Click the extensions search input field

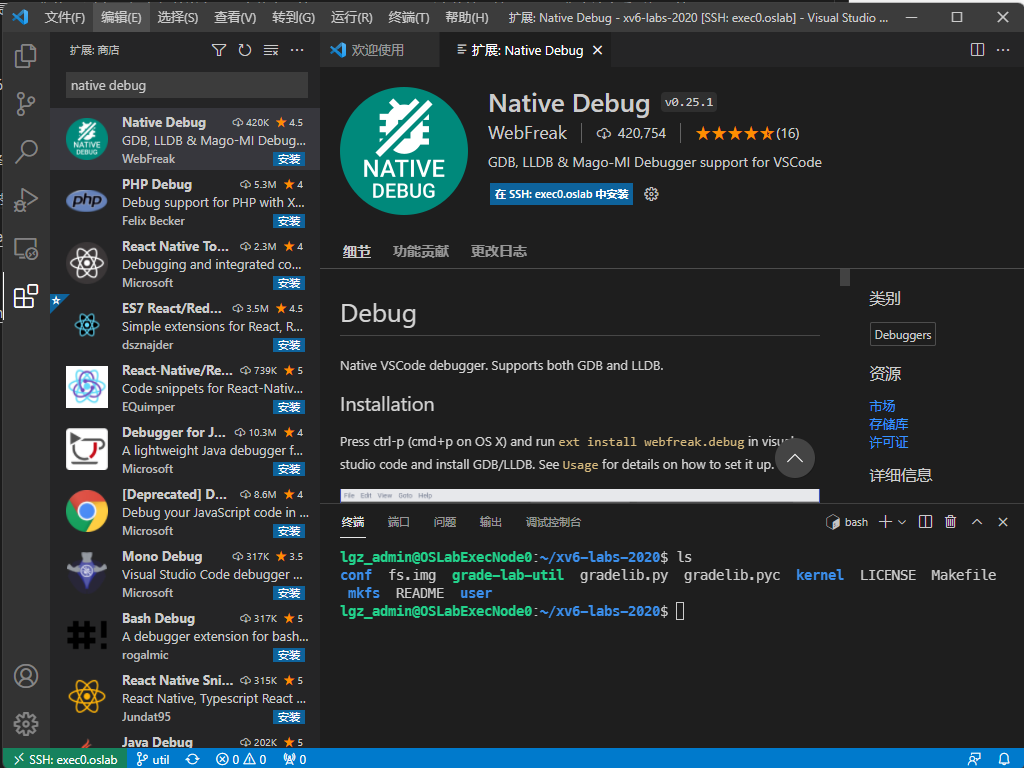(x=185, y=85)
